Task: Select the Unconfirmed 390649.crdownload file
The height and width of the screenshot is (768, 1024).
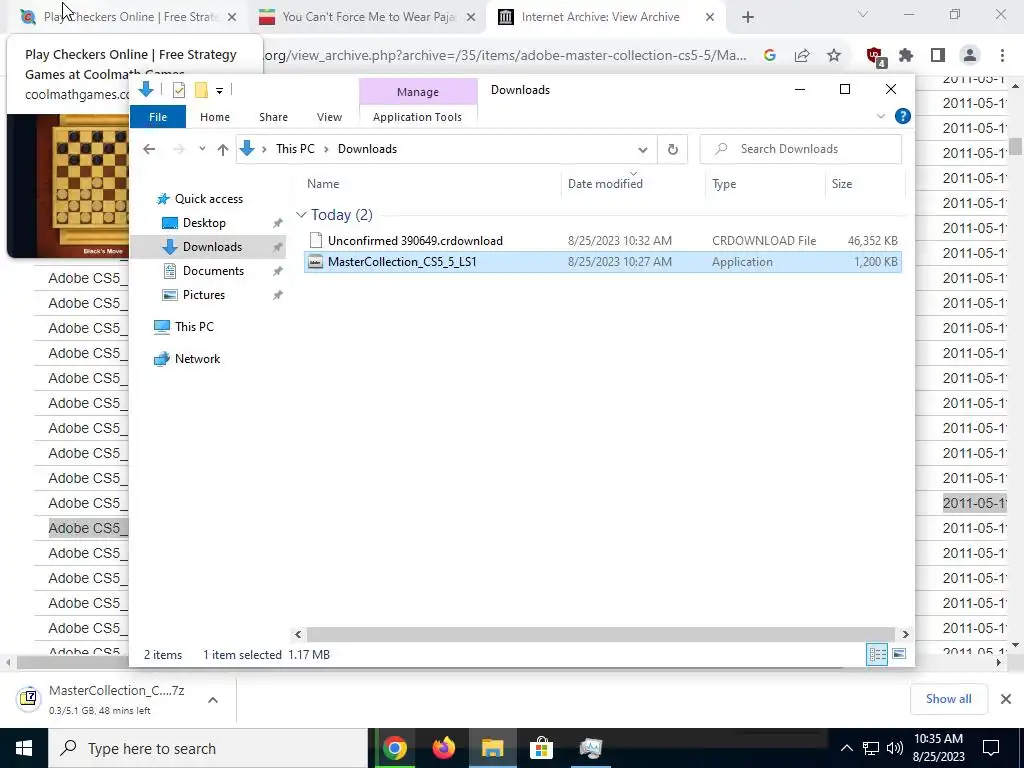Action: point(603,240)
